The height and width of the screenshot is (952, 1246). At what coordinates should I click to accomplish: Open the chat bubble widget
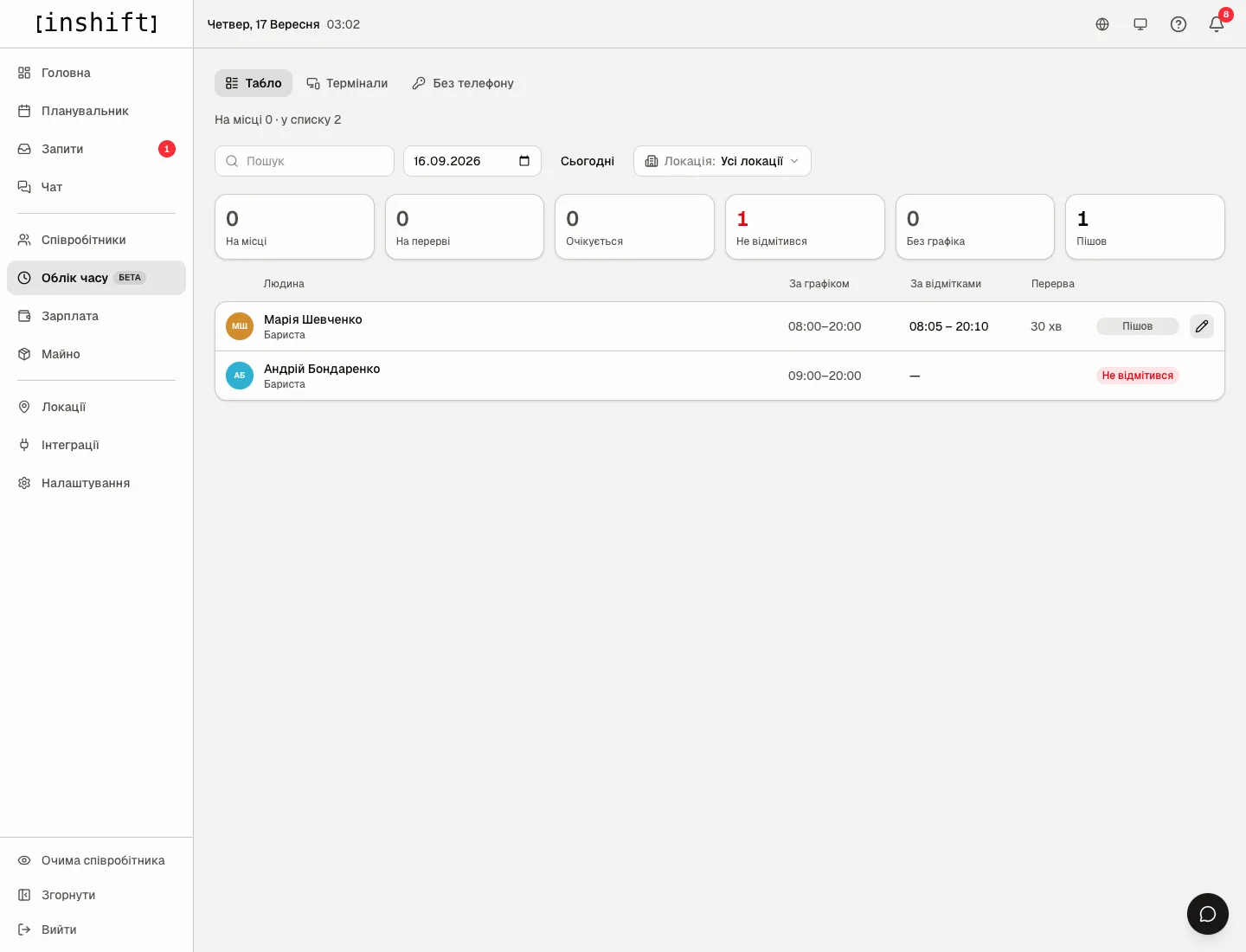tap(1208, 914)
